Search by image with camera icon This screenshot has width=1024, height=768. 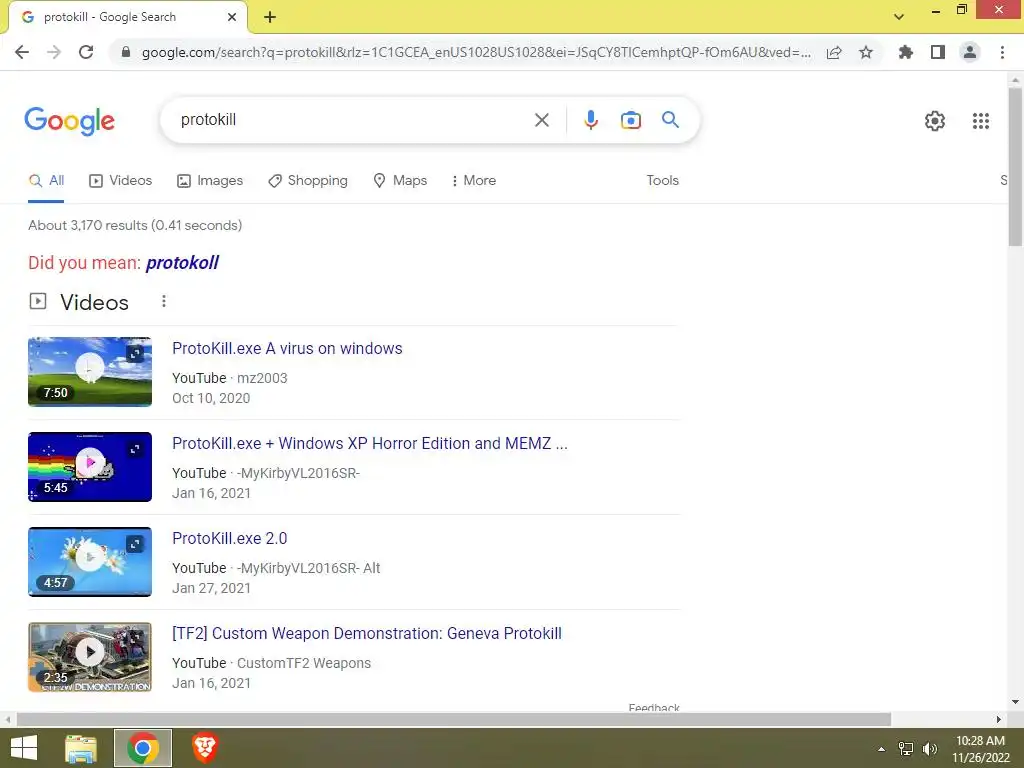[x=631, y=120]
